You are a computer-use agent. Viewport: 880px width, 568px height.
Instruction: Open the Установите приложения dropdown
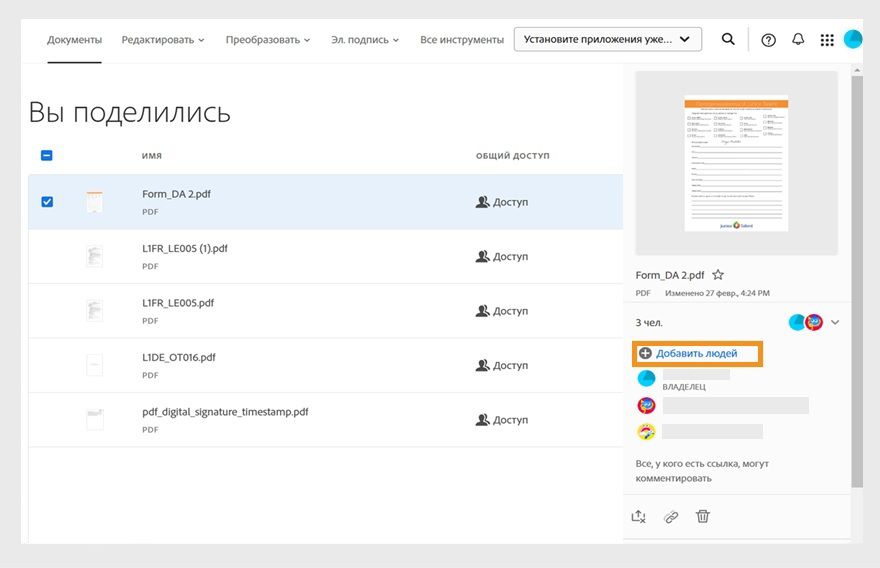(608, 39)
